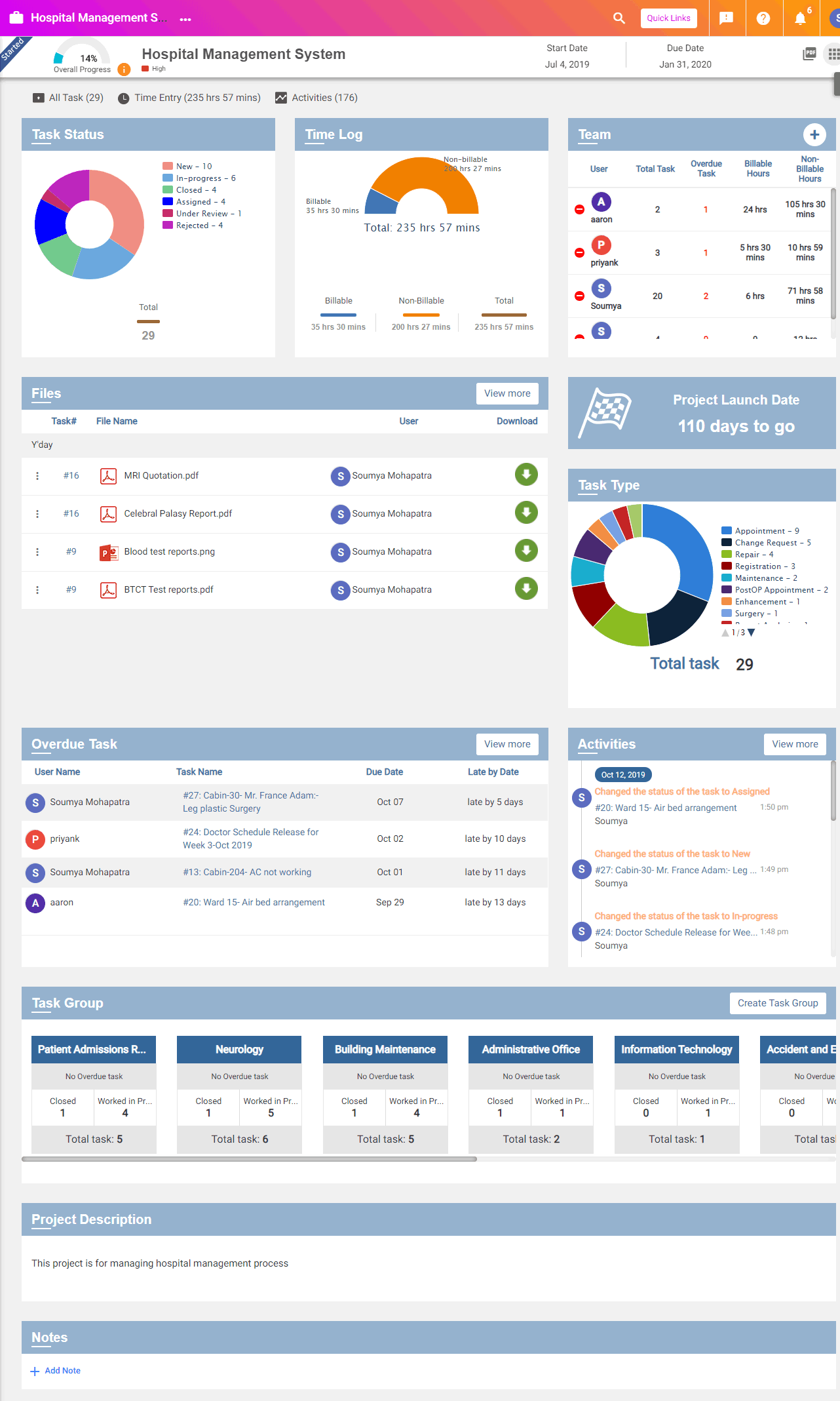
Task: Click the Task Group horizontal scrollbar
Action: 250,1159
